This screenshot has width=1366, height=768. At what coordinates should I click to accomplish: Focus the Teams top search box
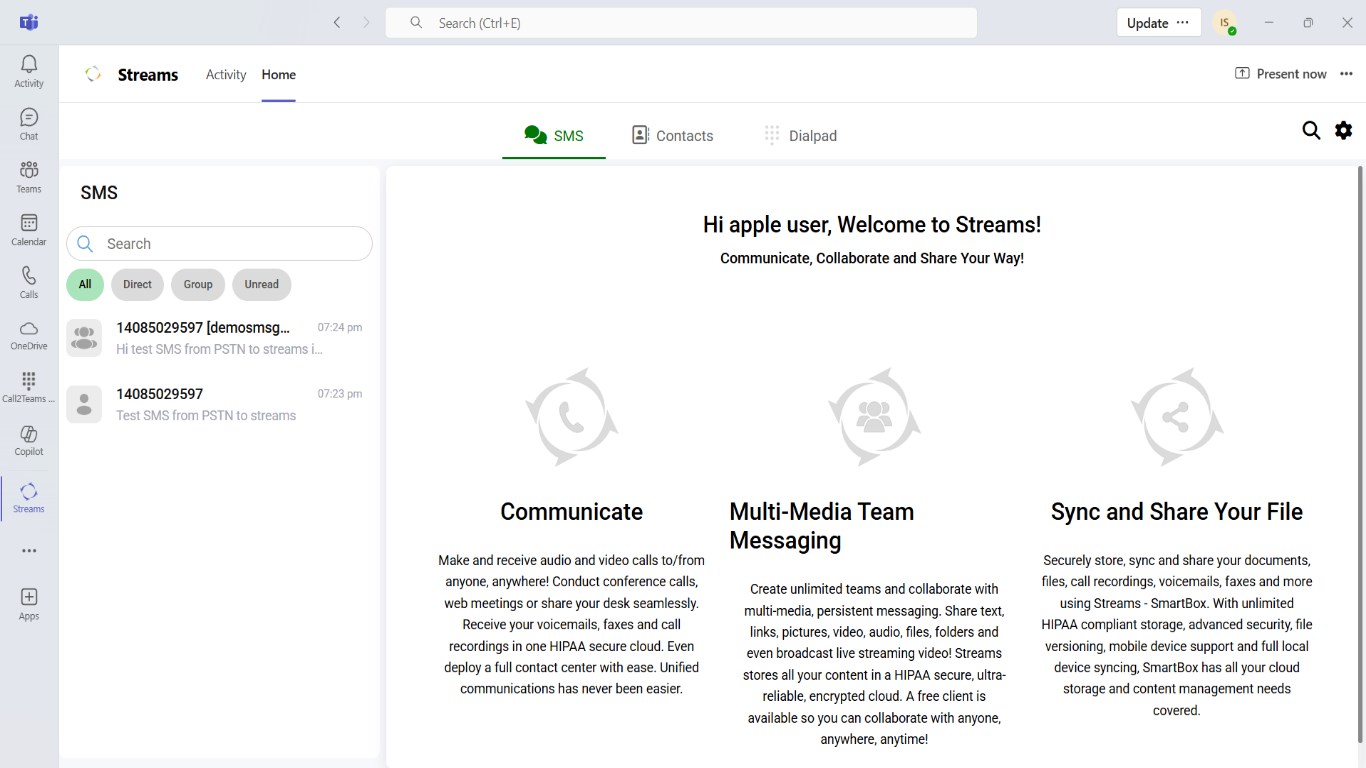[681, 23]
